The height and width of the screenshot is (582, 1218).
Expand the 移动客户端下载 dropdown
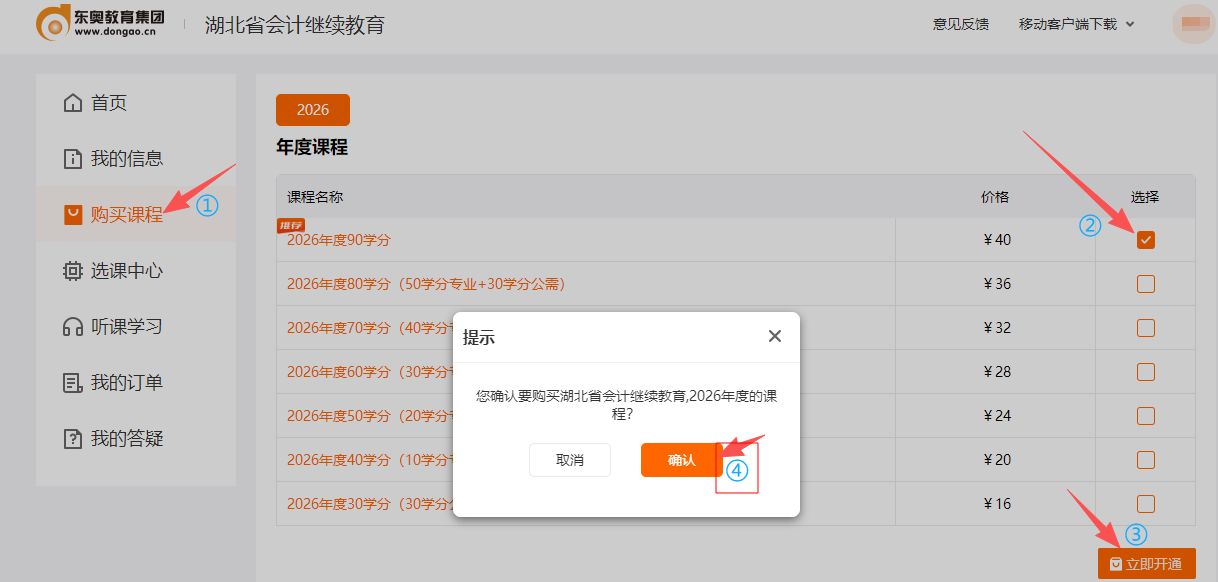click(1077, 25)
